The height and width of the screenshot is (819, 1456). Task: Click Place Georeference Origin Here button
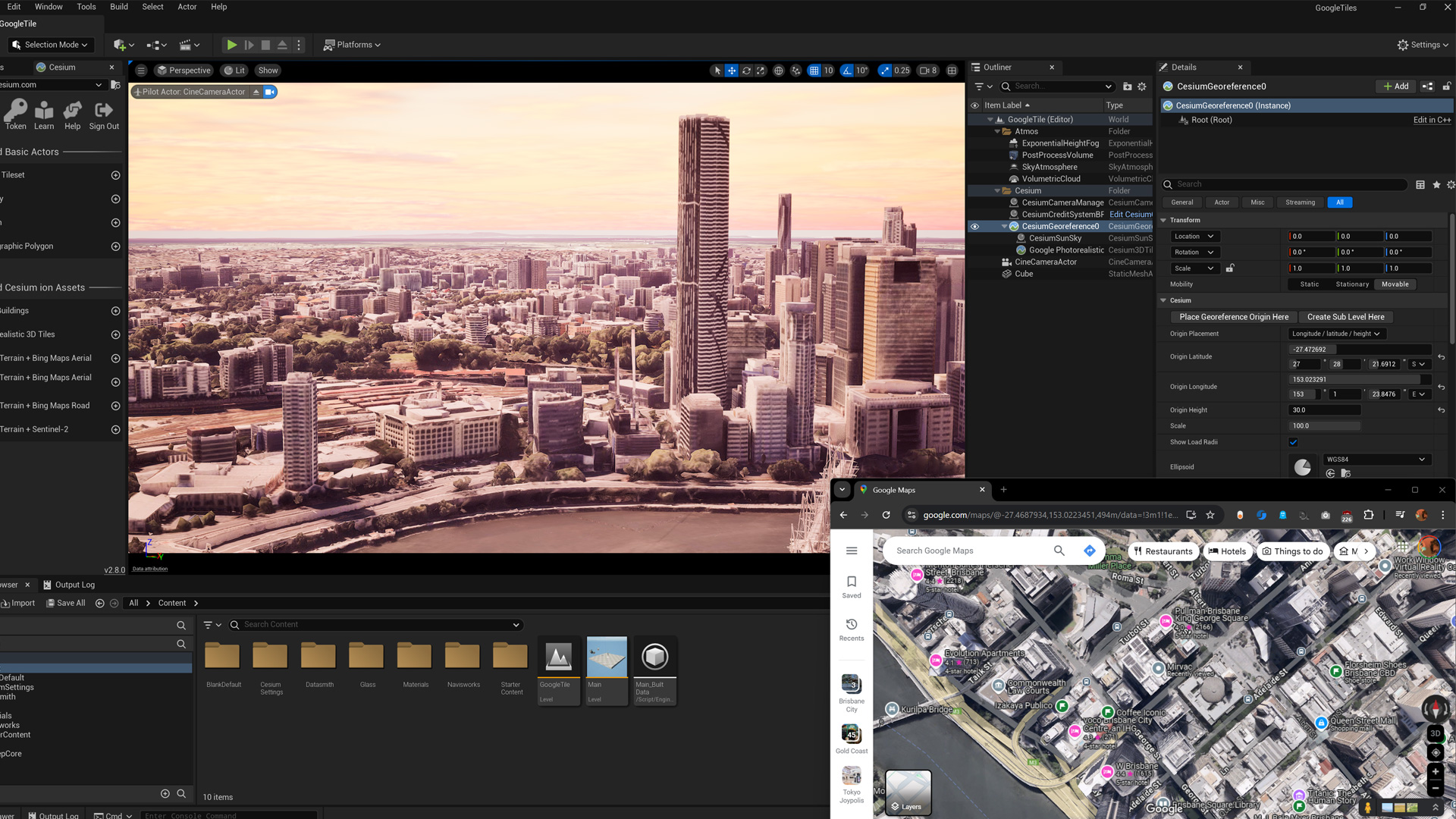1233,317
